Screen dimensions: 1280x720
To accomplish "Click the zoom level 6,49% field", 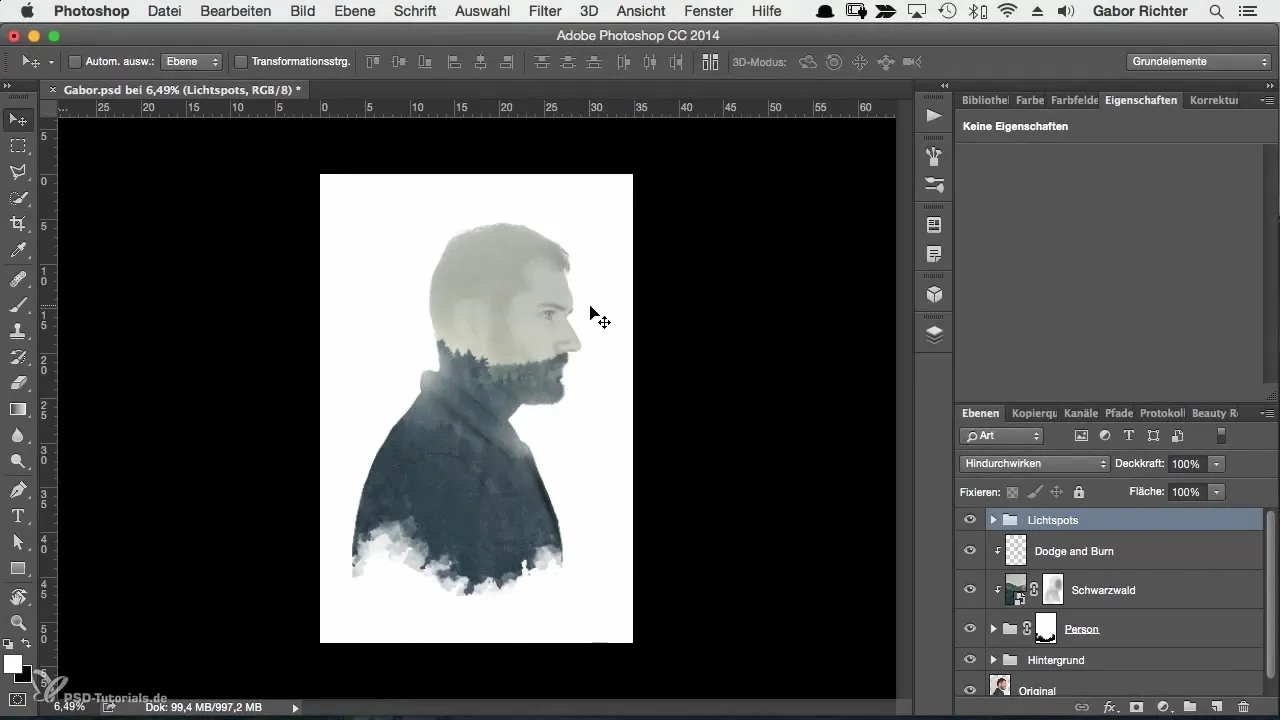I will click(69, 707).
